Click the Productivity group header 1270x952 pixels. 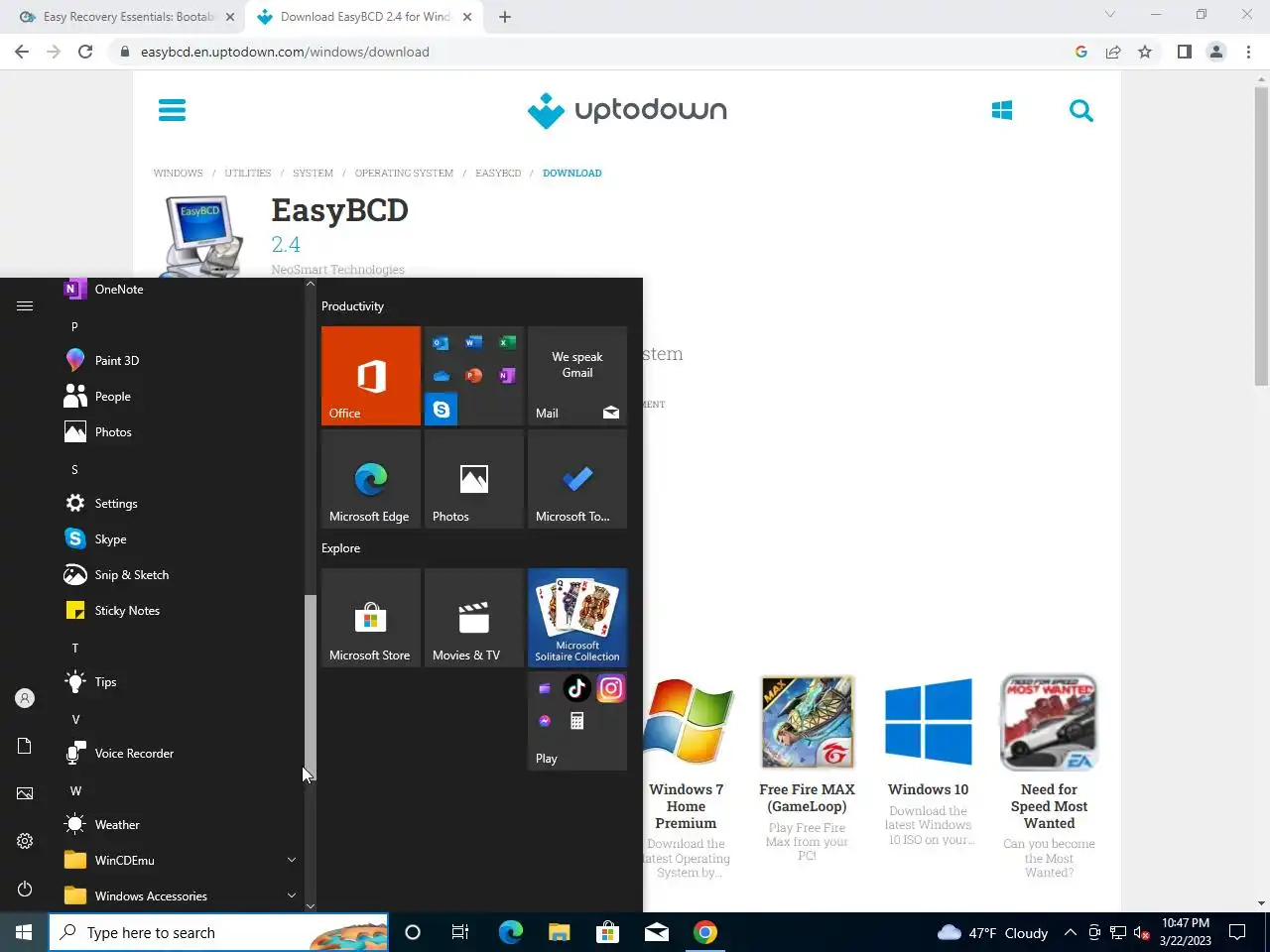[x=352, y=306]
